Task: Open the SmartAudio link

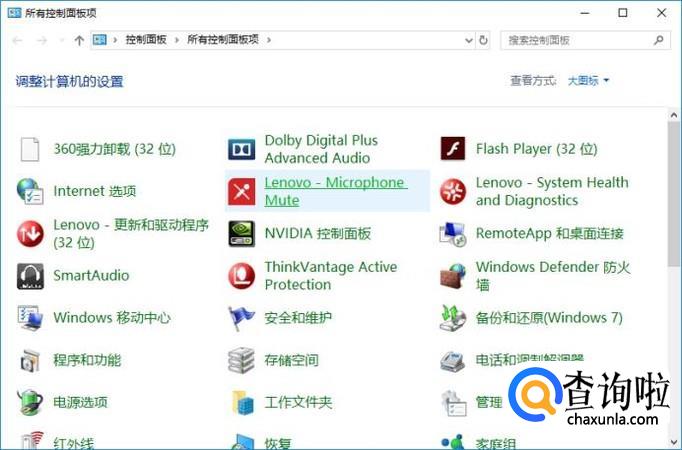Action: coord(91,275)
